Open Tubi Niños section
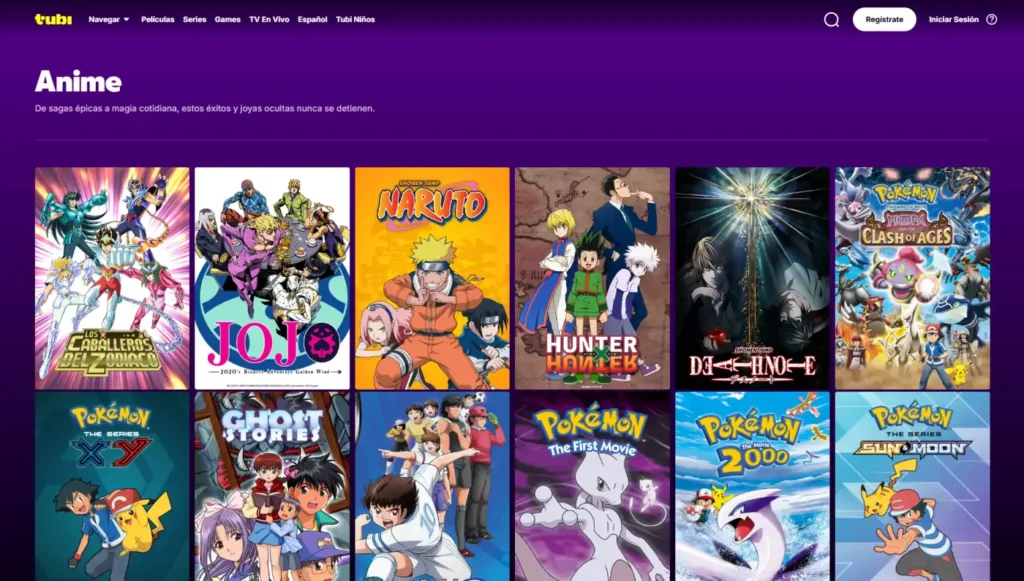1024x581 pixels. [355, 20]
